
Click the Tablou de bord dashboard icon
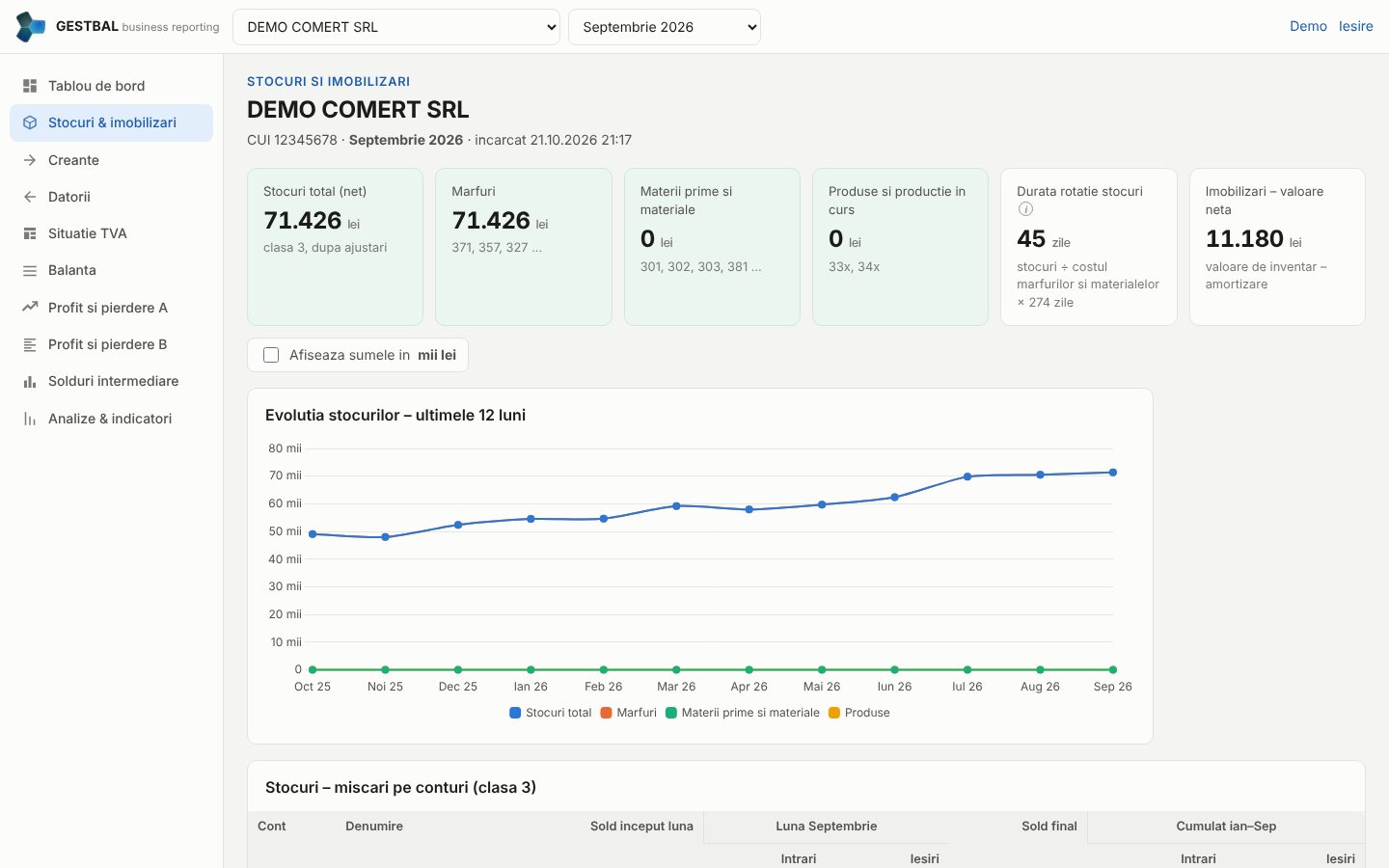[30, 86]
